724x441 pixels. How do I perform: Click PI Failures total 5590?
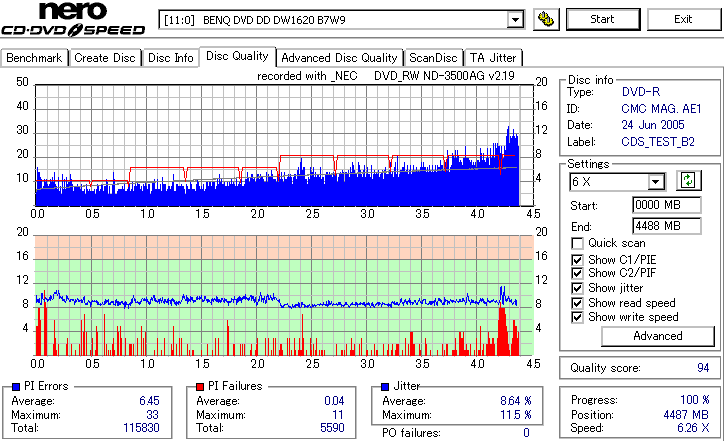coord(332,428)
